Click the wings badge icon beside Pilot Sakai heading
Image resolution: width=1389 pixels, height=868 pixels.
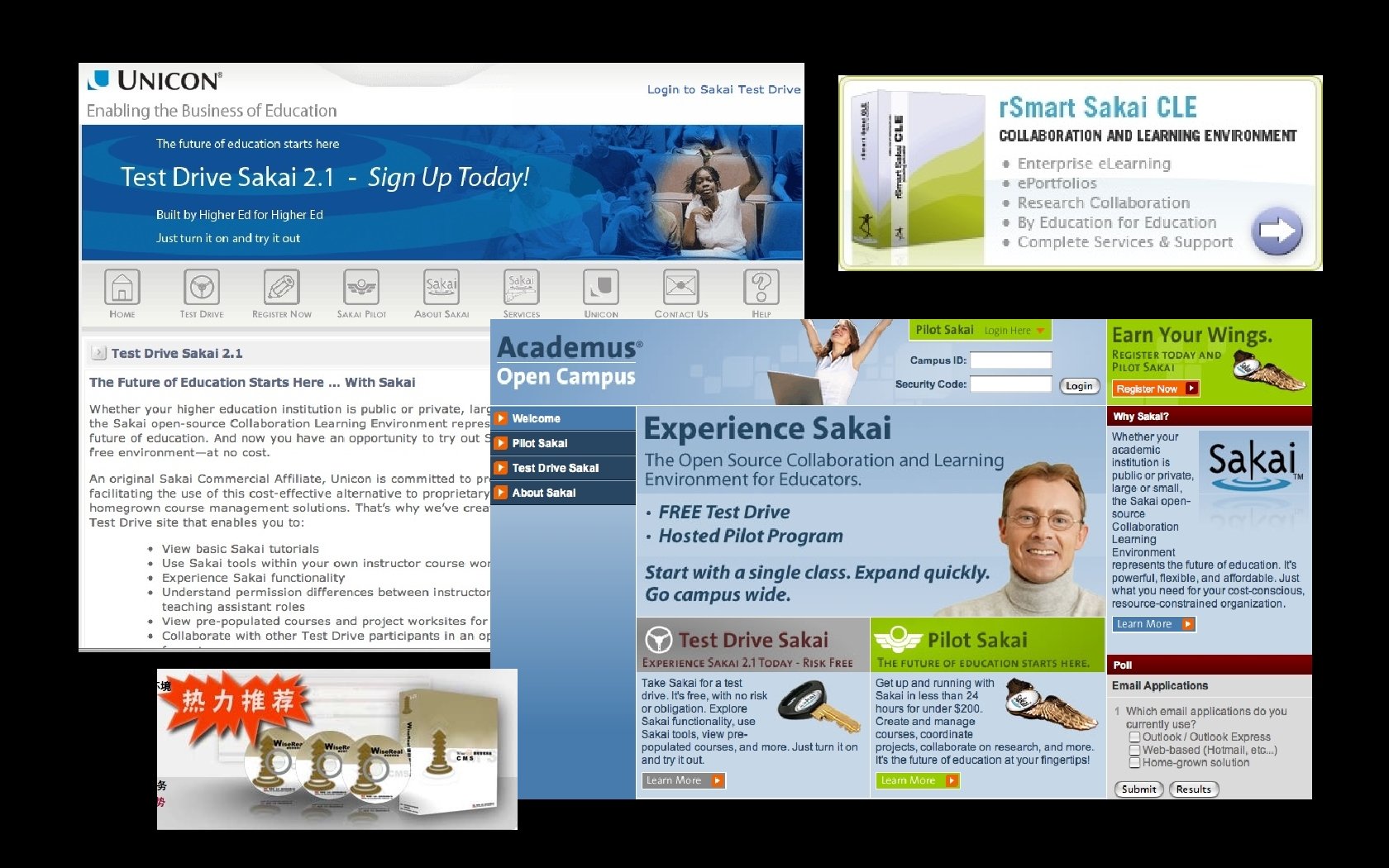(898, 639)
